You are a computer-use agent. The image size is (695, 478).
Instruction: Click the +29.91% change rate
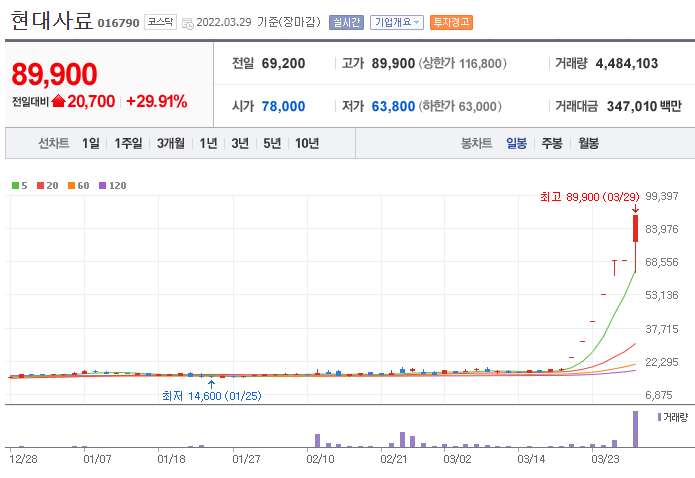coord(156,102)
